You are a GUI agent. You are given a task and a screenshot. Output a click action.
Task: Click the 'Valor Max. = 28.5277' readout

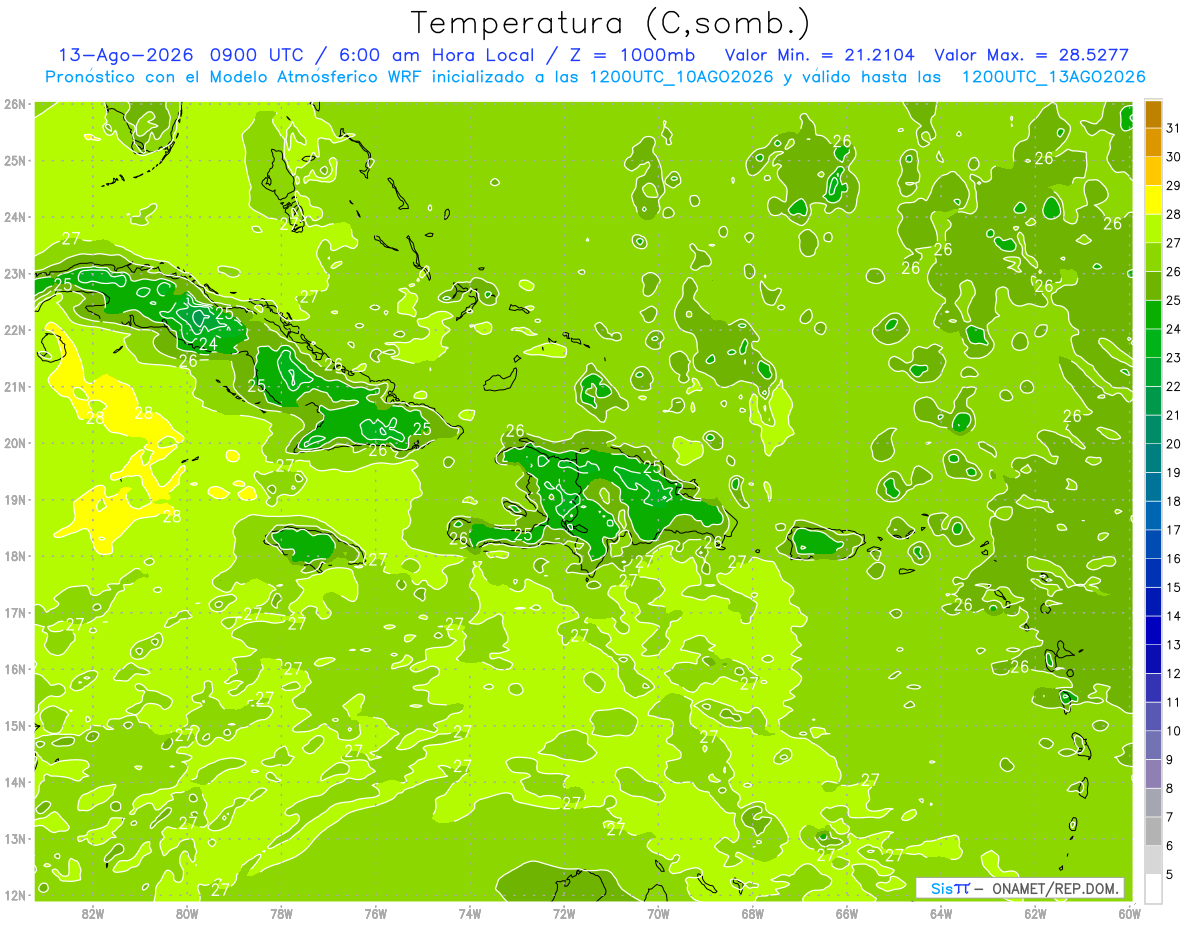(x=1032, y=55)
